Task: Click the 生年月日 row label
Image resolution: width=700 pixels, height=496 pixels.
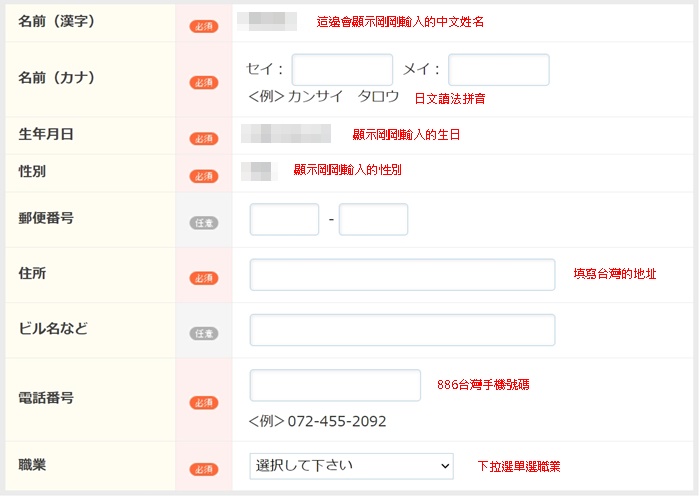Action: click(46, 134)
